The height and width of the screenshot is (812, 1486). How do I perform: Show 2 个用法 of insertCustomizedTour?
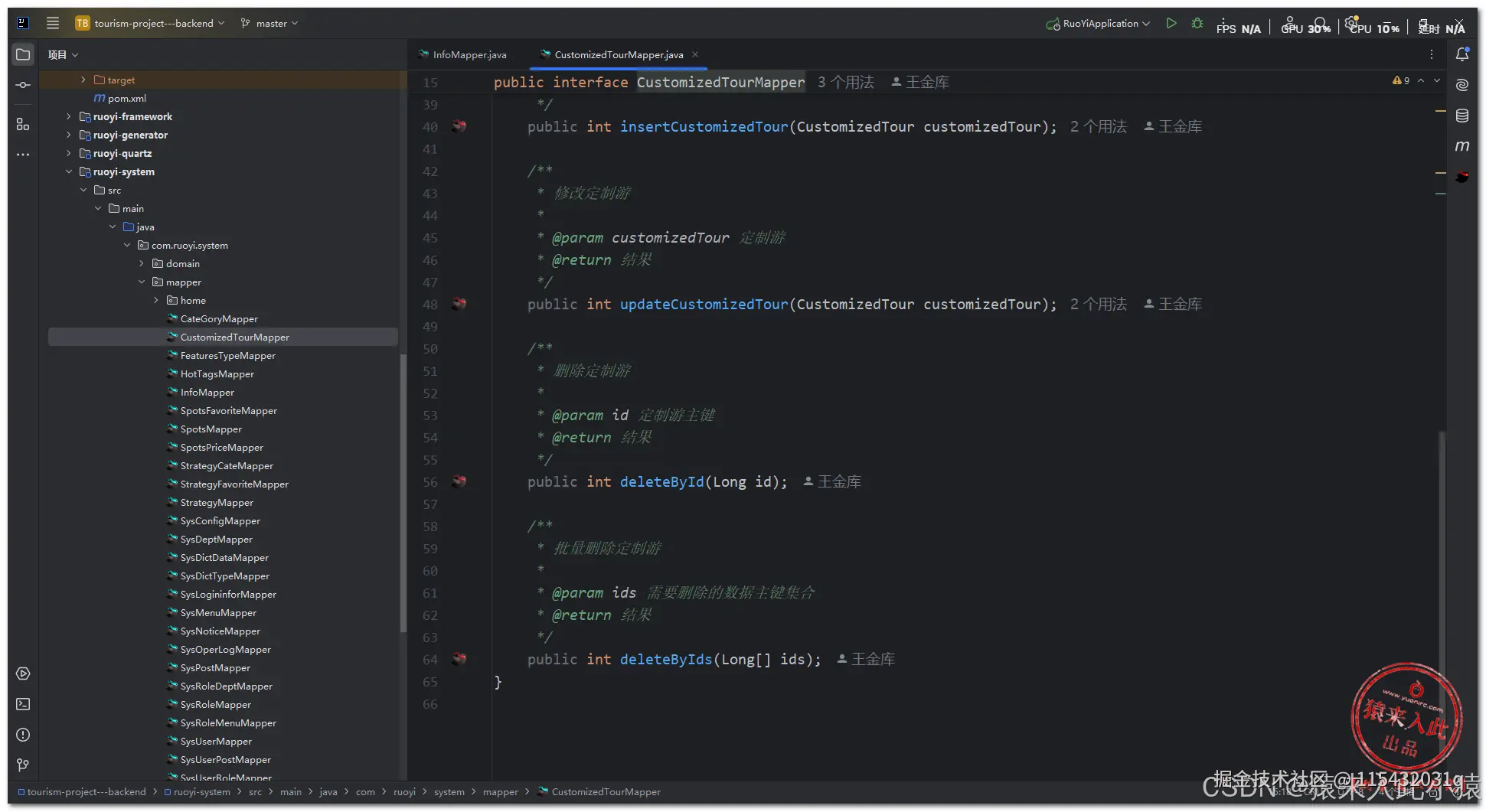pyautogui.click(x=1099, y=126)
